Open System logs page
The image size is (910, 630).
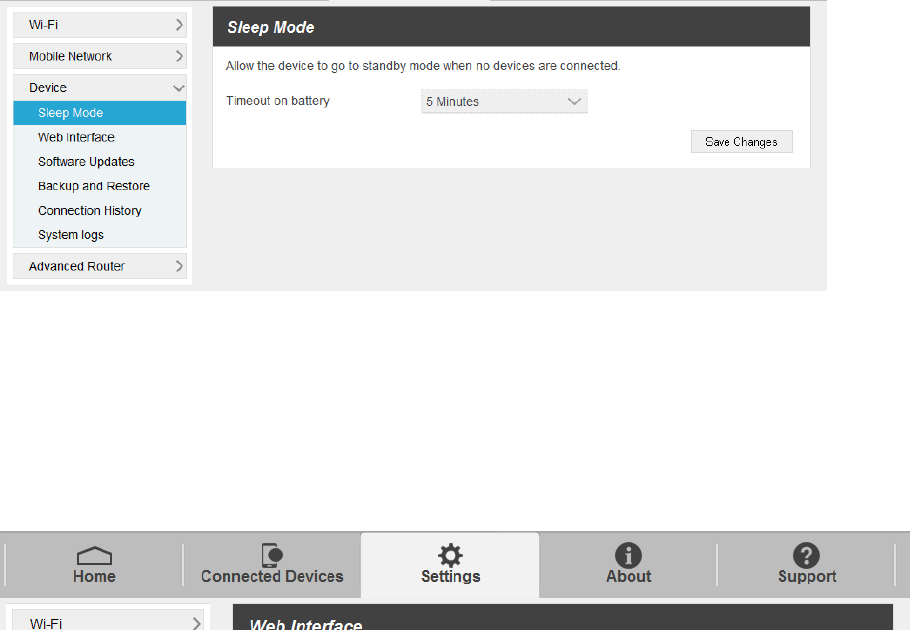(x=100, y=235)
